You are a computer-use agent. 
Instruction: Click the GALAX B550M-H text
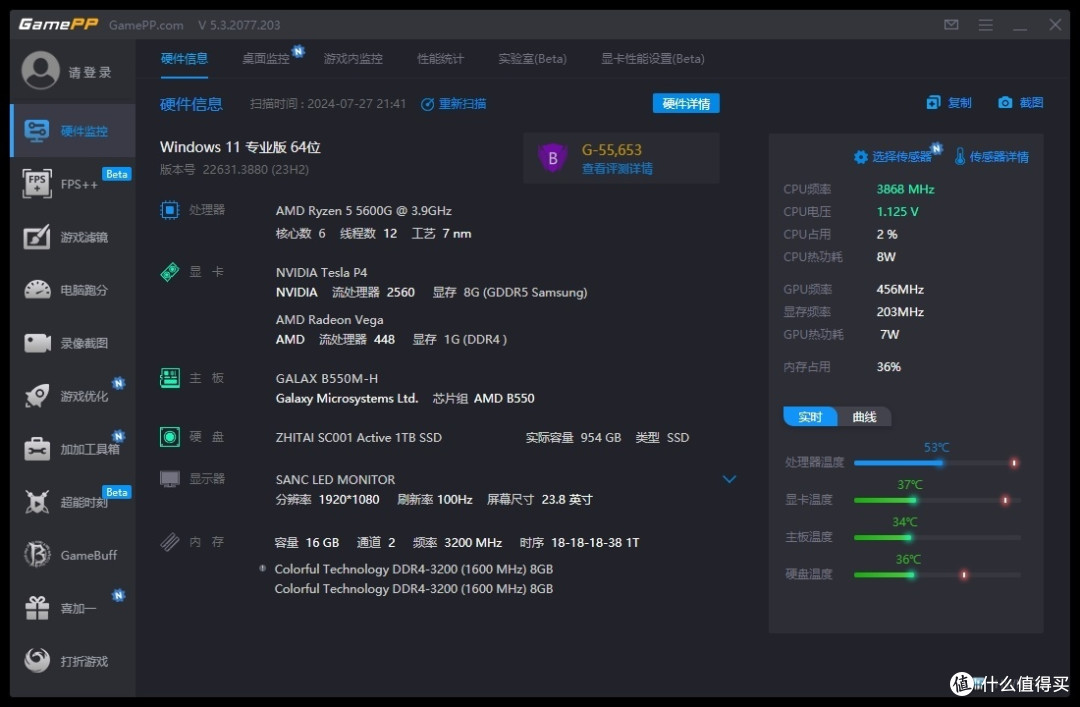tap(326, 378)
